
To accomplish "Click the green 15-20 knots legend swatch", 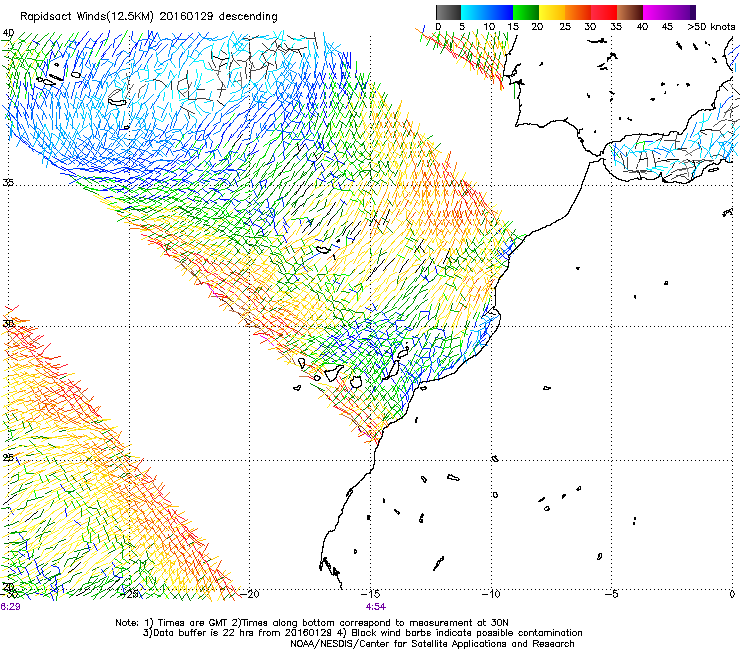I will (526, 12).
